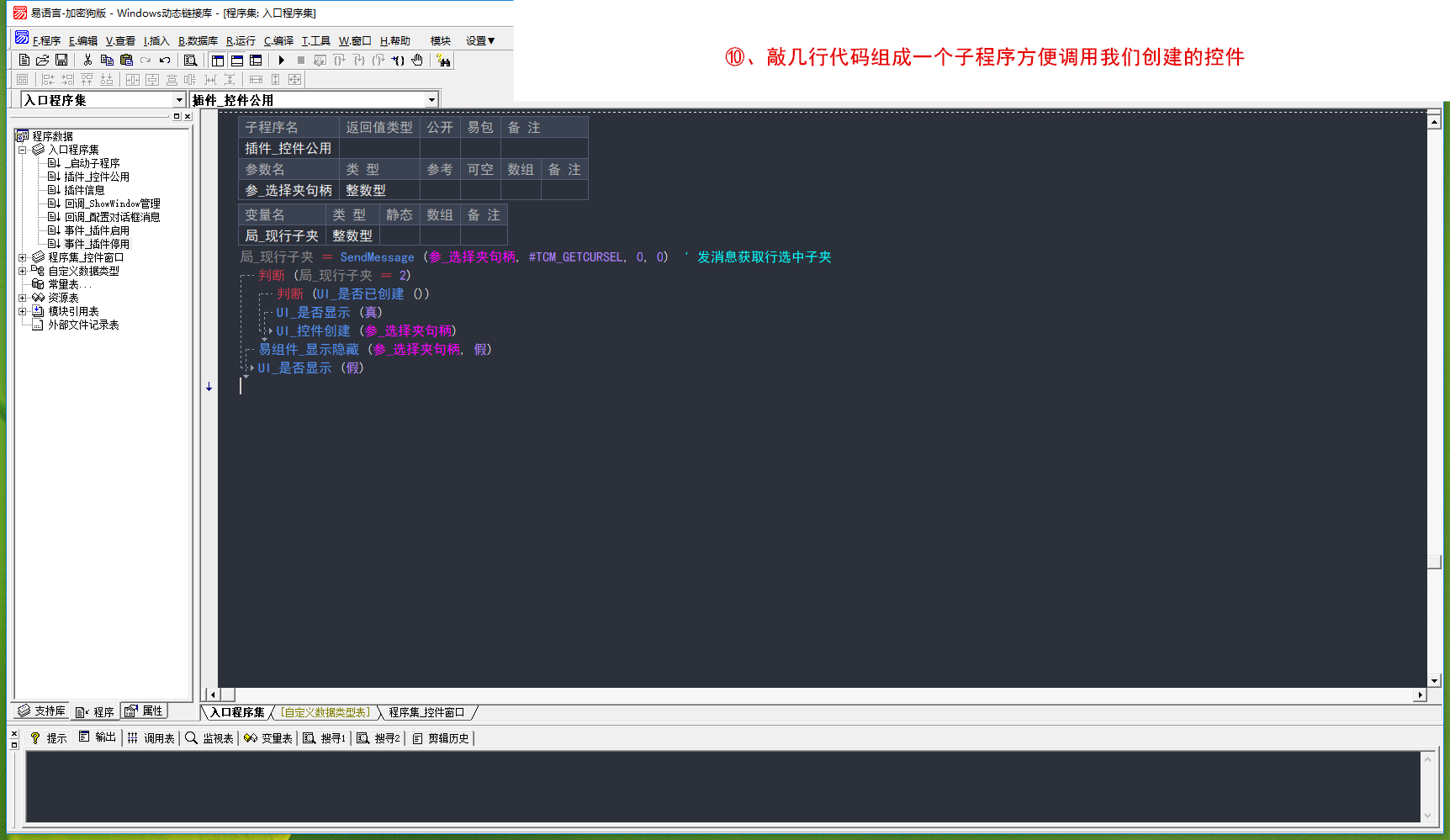The height and width of the screenshot is (840, 1450).
Task: Expand the 资源表 tree node
Action: click(x=23, y=298)
